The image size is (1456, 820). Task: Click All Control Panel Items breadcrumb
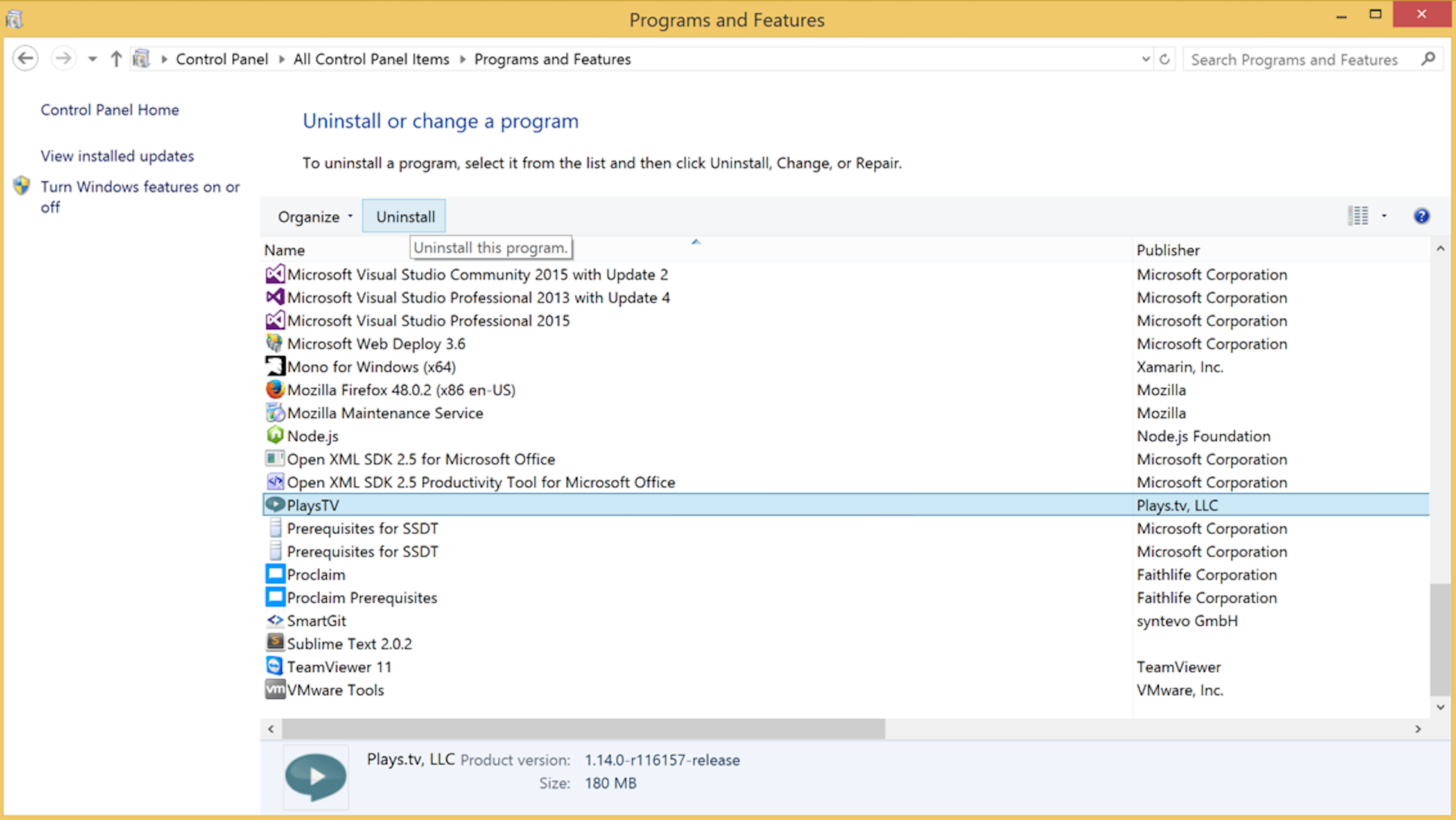point(372,59)
